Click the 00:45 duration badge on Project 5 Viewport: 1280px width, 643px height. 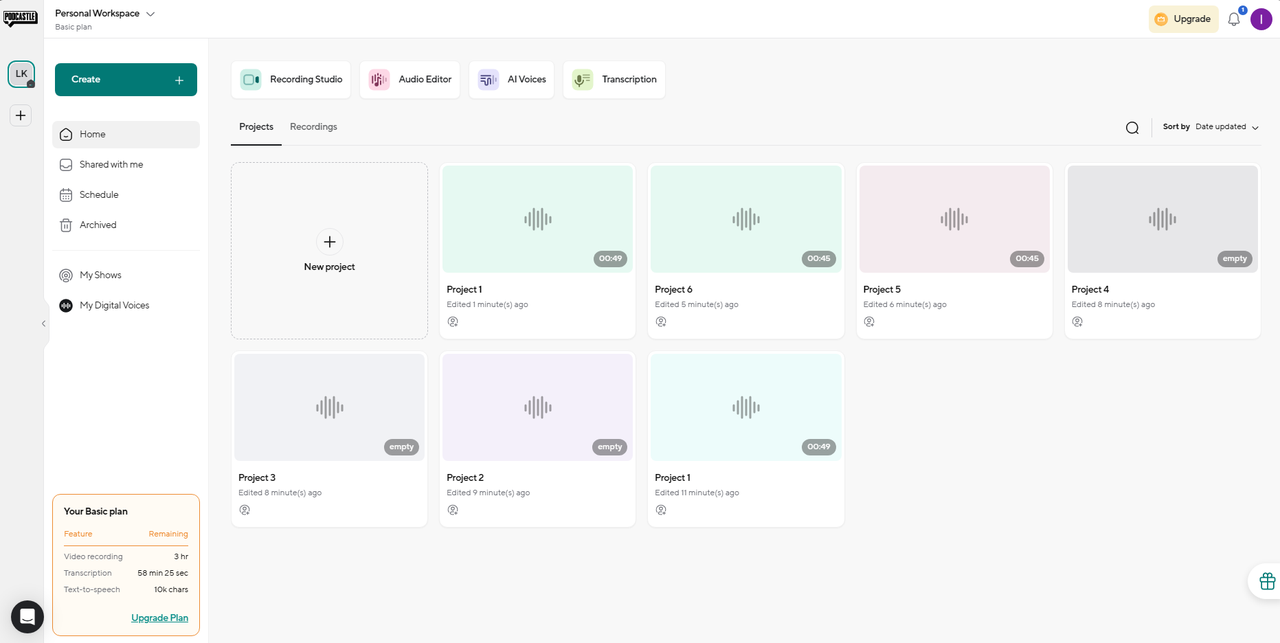[x=1027, y=259]
